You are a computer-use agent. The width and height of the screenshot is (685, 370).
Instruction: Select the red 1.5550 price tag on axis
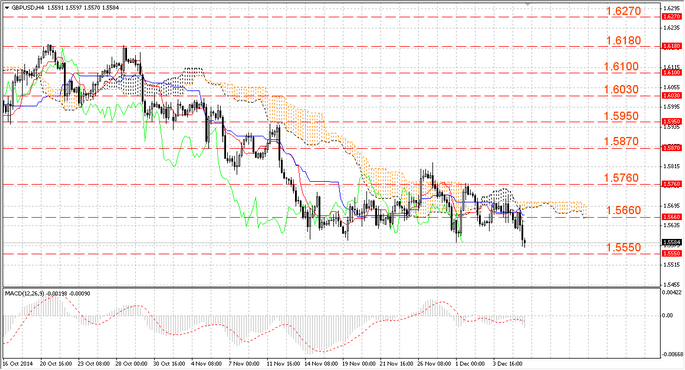tap(672, 253)
